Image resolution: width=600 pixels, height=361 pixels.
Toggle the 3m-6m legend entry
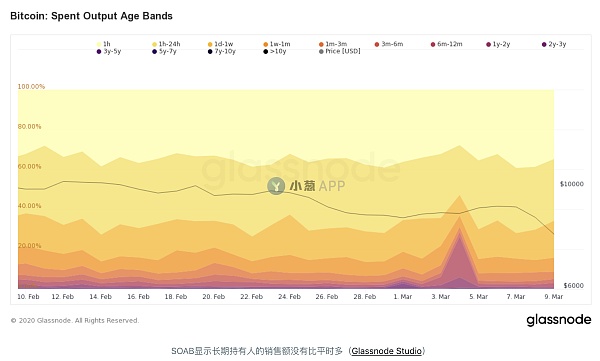pos(389,44)
